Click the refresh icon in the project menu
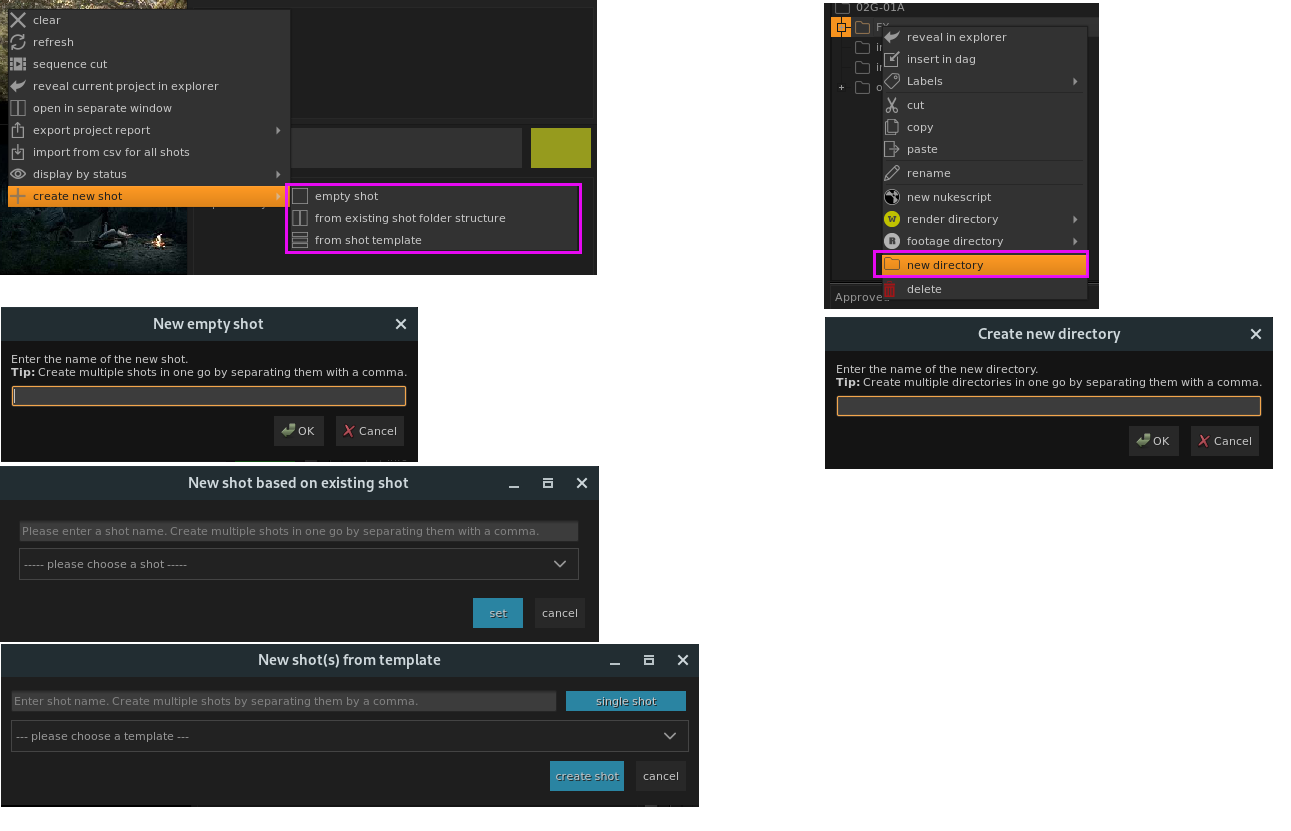 point(18,42)
